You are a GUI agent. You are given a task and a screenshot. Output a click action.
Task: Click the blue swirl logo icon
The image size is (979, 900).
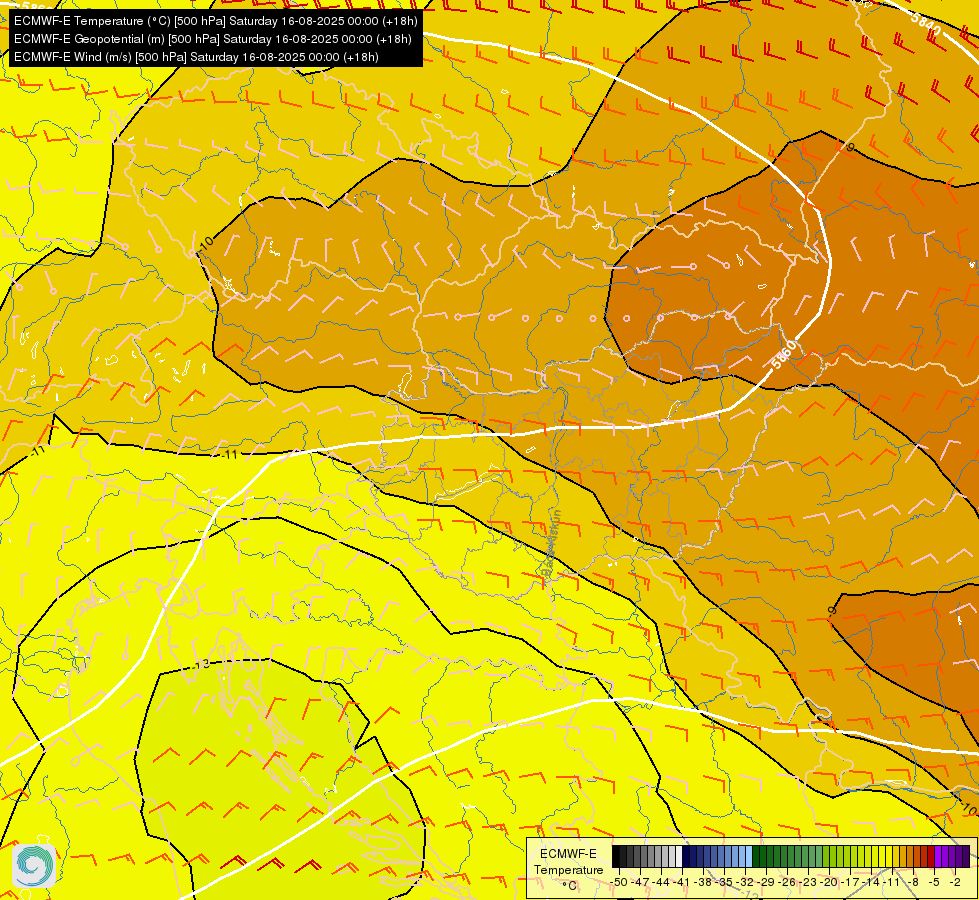(x=34, y=865)
